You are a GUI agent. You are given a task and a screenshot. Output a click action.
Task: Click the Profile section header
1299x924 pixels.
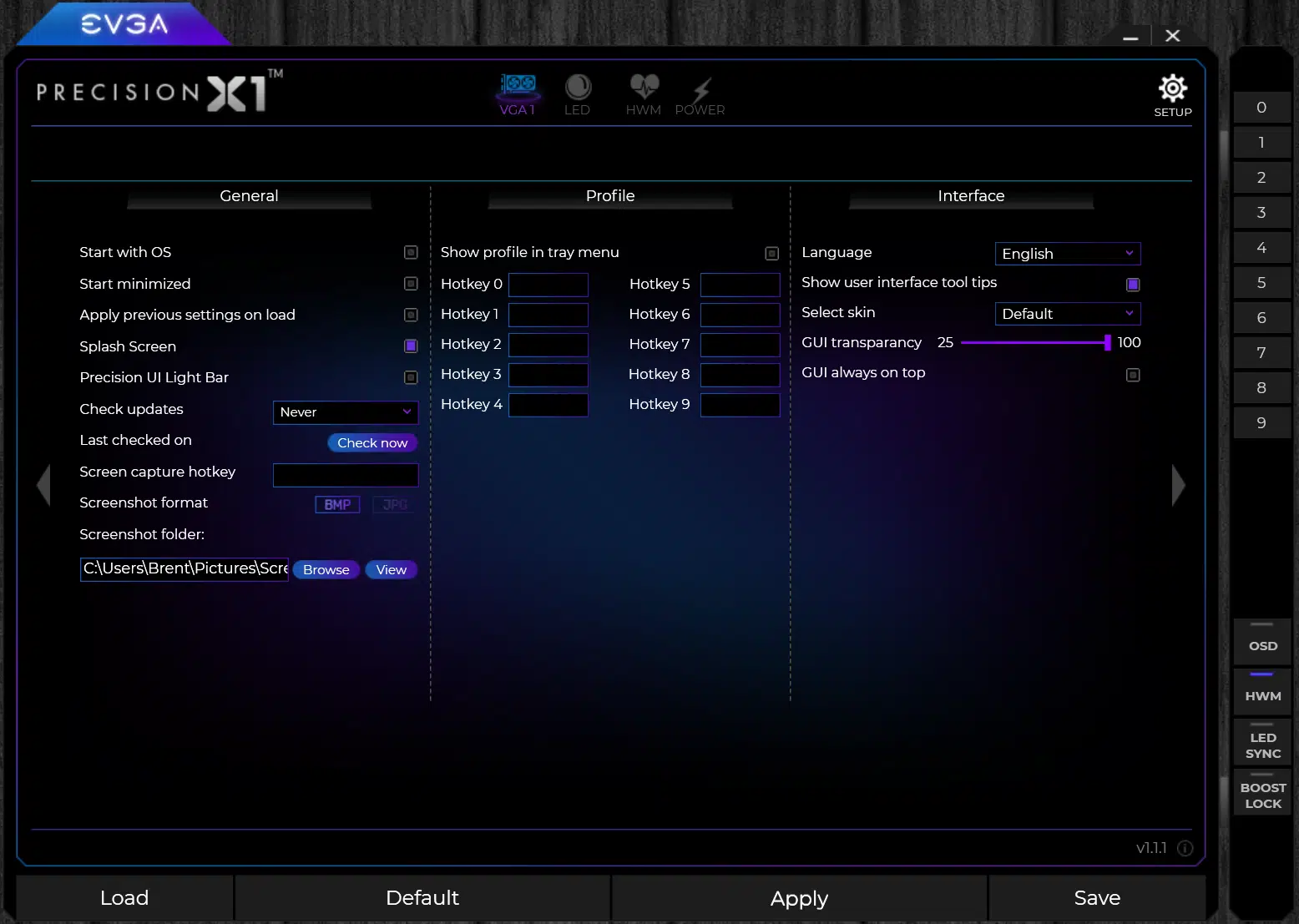(610, 196)
